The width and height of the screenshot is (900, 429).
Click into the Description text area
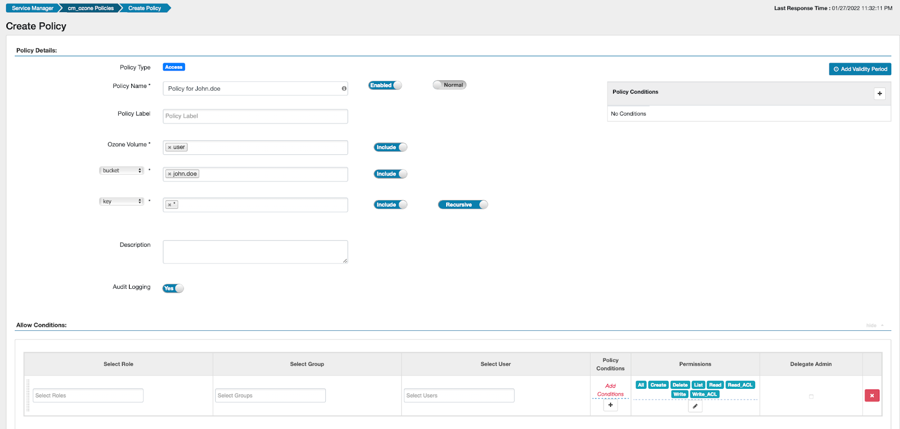[x=255, y=251]
